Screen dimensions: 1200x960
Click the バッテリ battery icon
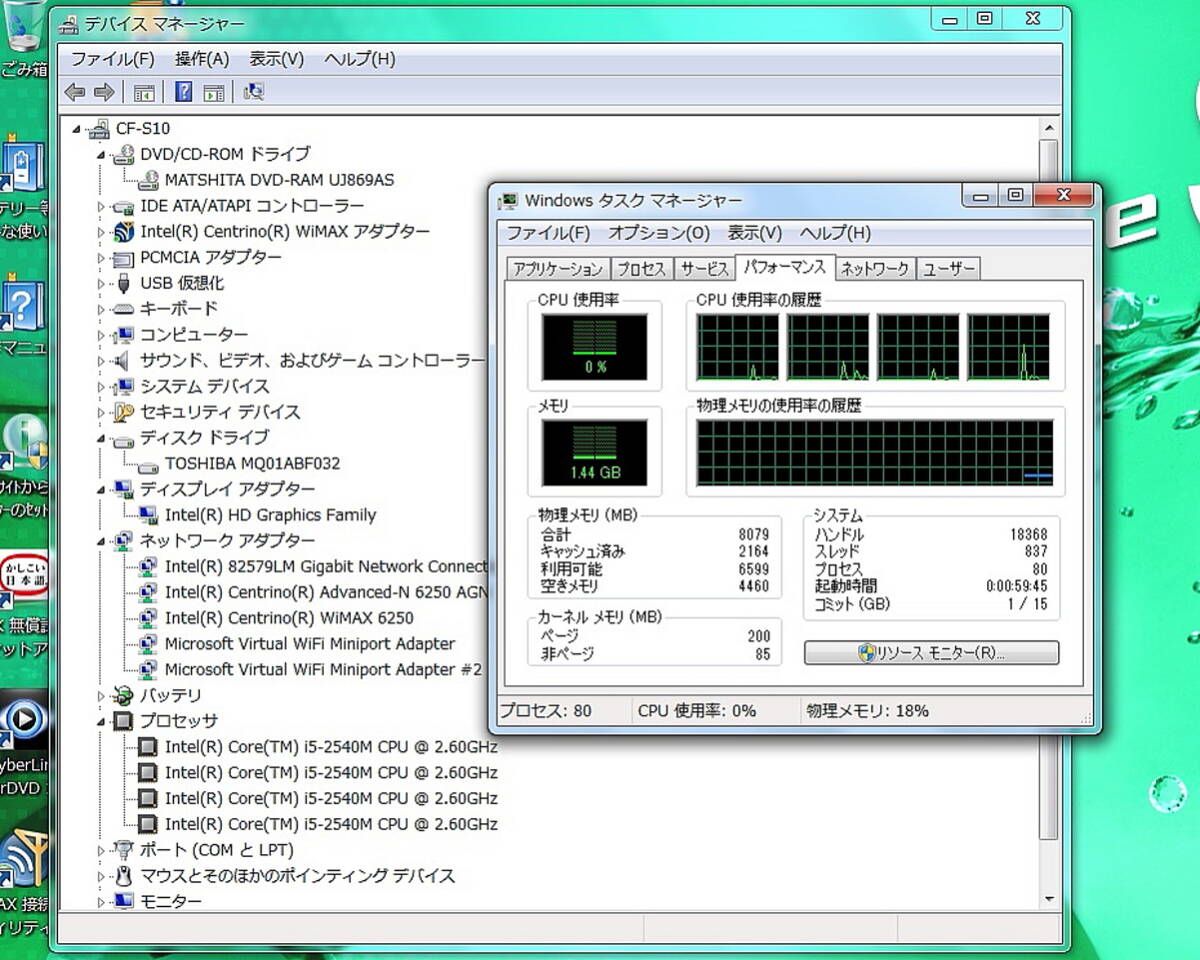[x=124, y=695]
